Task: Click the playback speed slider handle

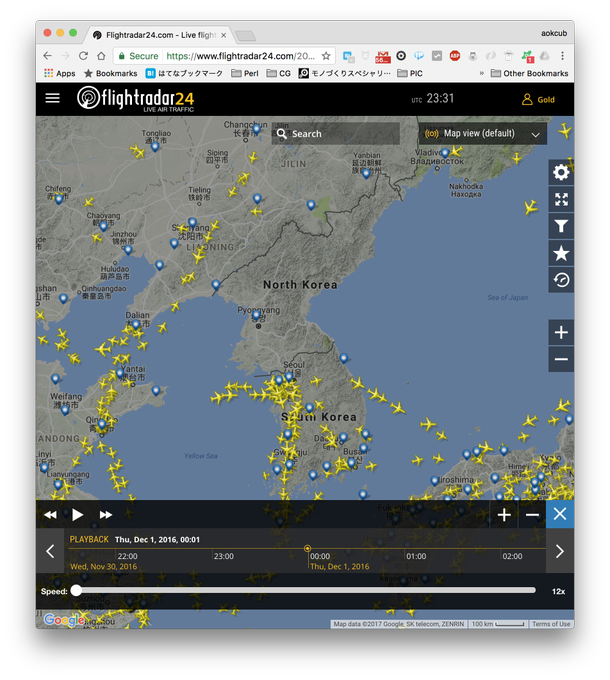Action: [76, 590]
